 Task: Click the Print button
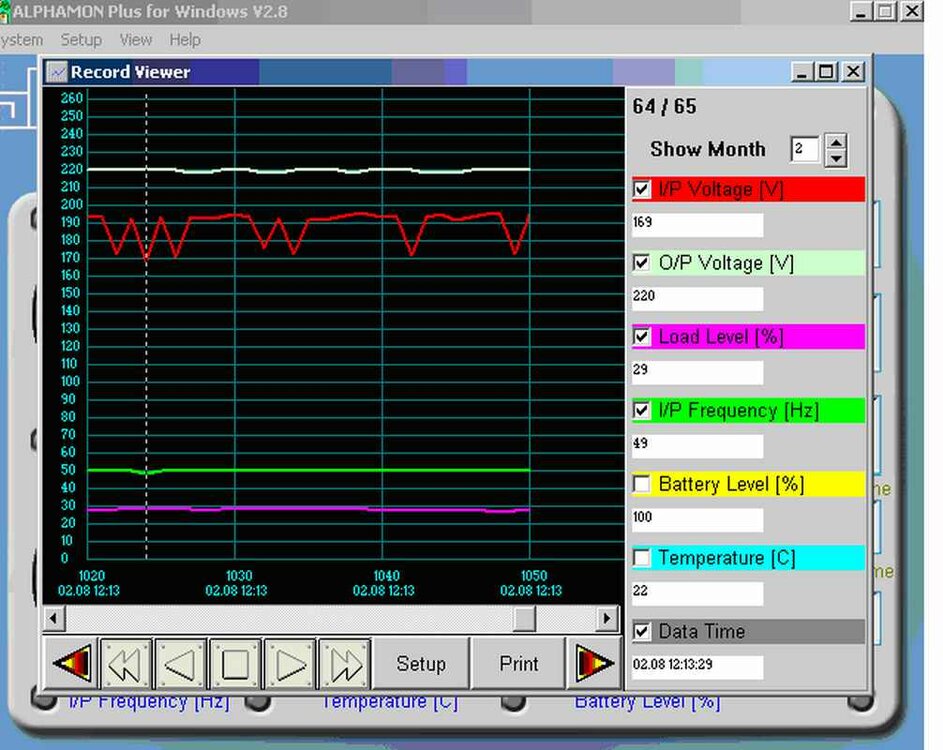(x=518, y=664)
